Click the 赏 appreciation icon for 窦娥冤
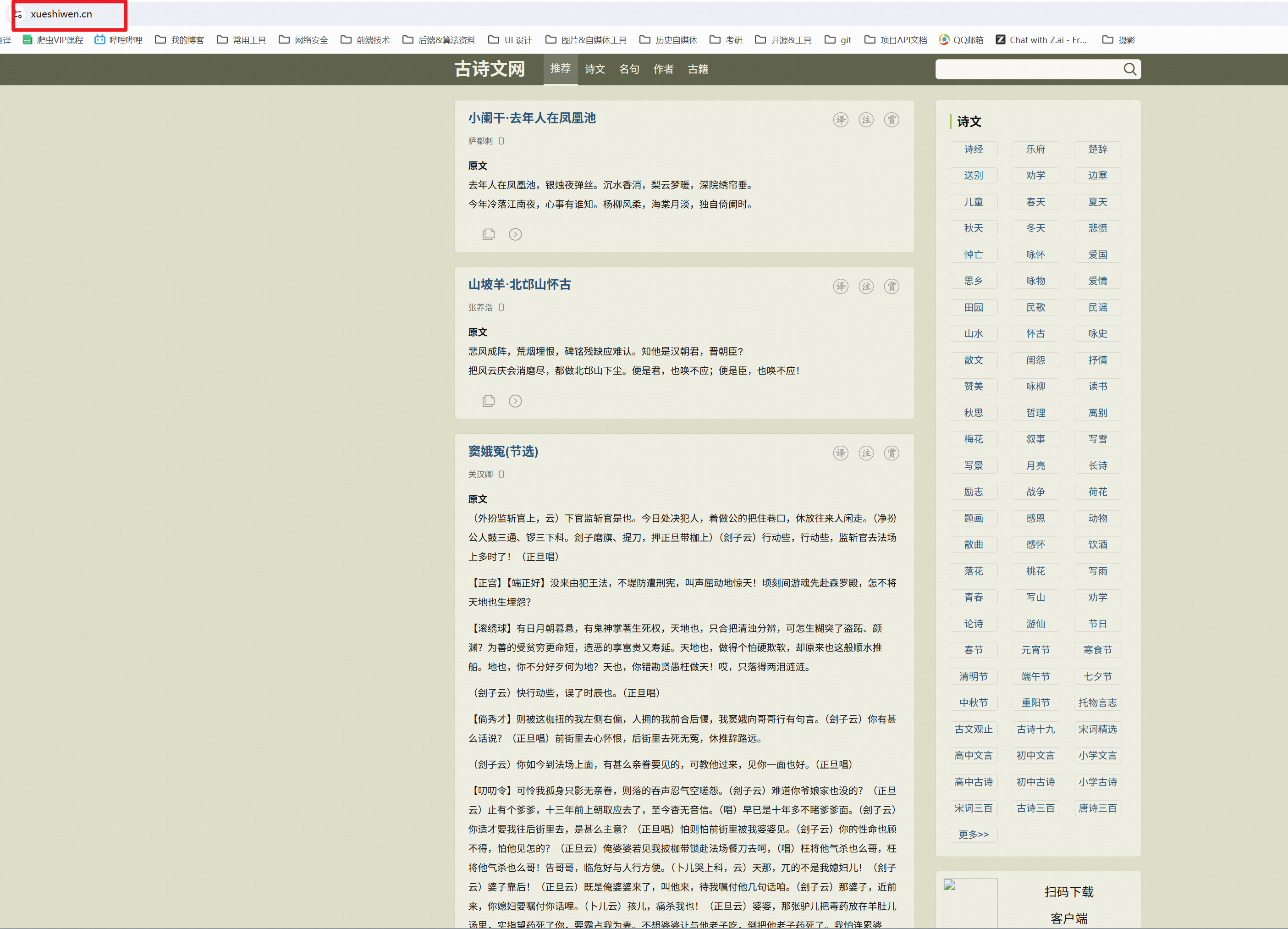This screenshot has width=1288, height=929. click(x=891, y=453)
